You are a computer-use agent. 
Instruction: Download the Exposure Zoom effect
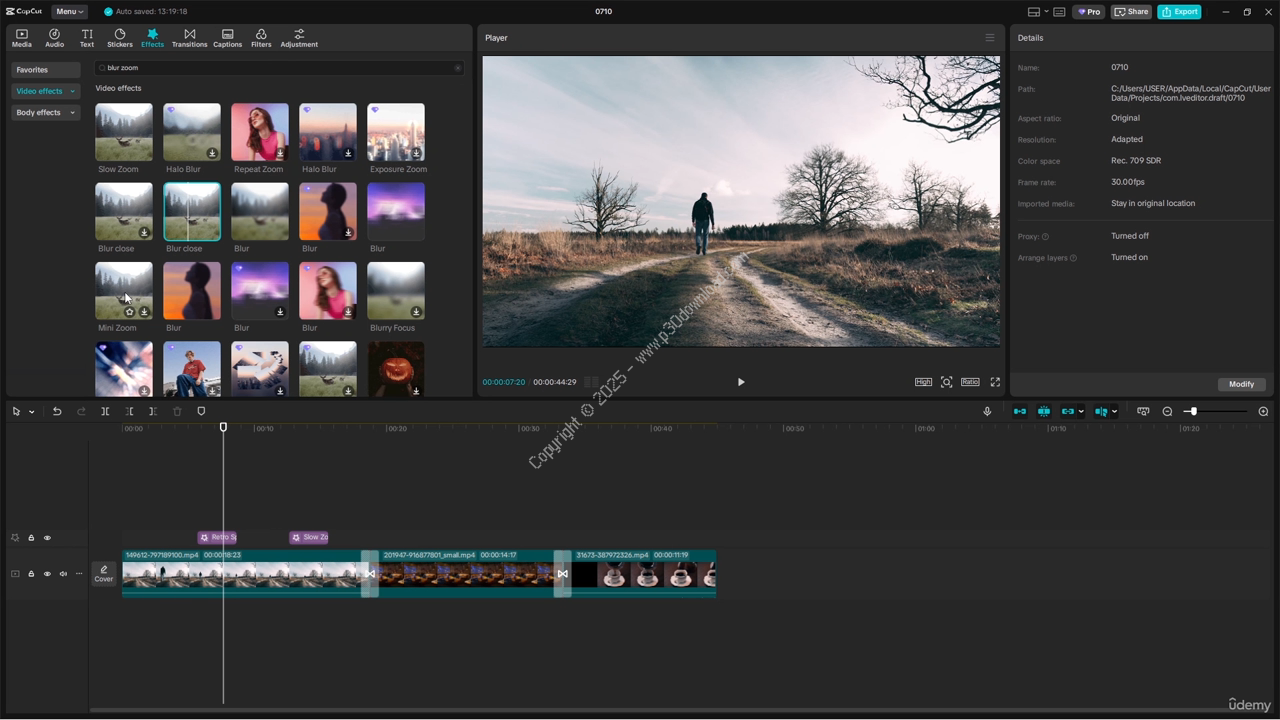click(416, 153)
